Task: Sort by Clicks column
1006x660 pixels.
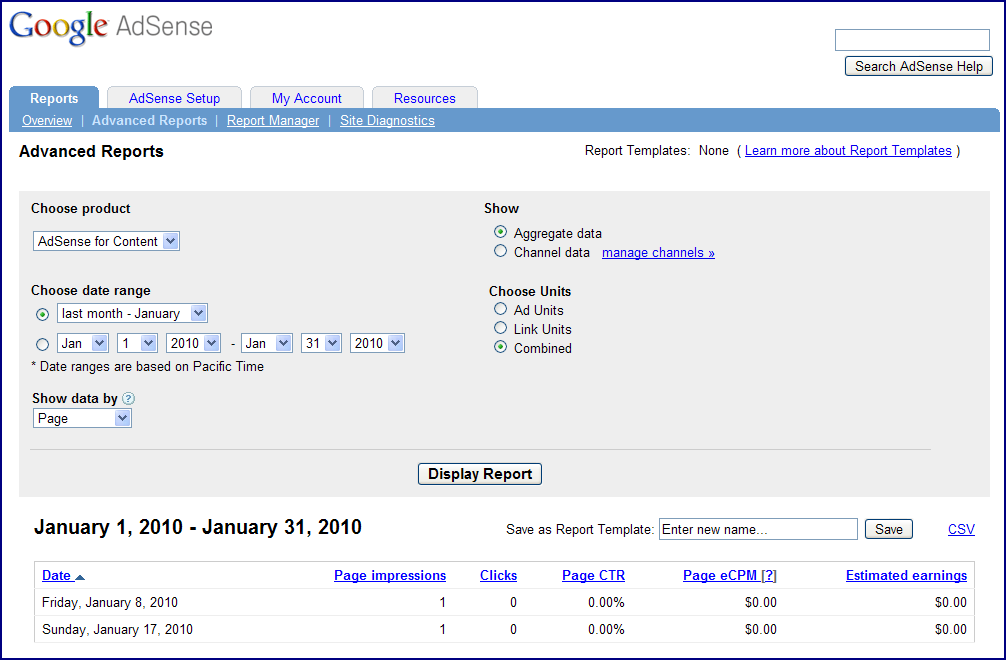Action: 499,575
